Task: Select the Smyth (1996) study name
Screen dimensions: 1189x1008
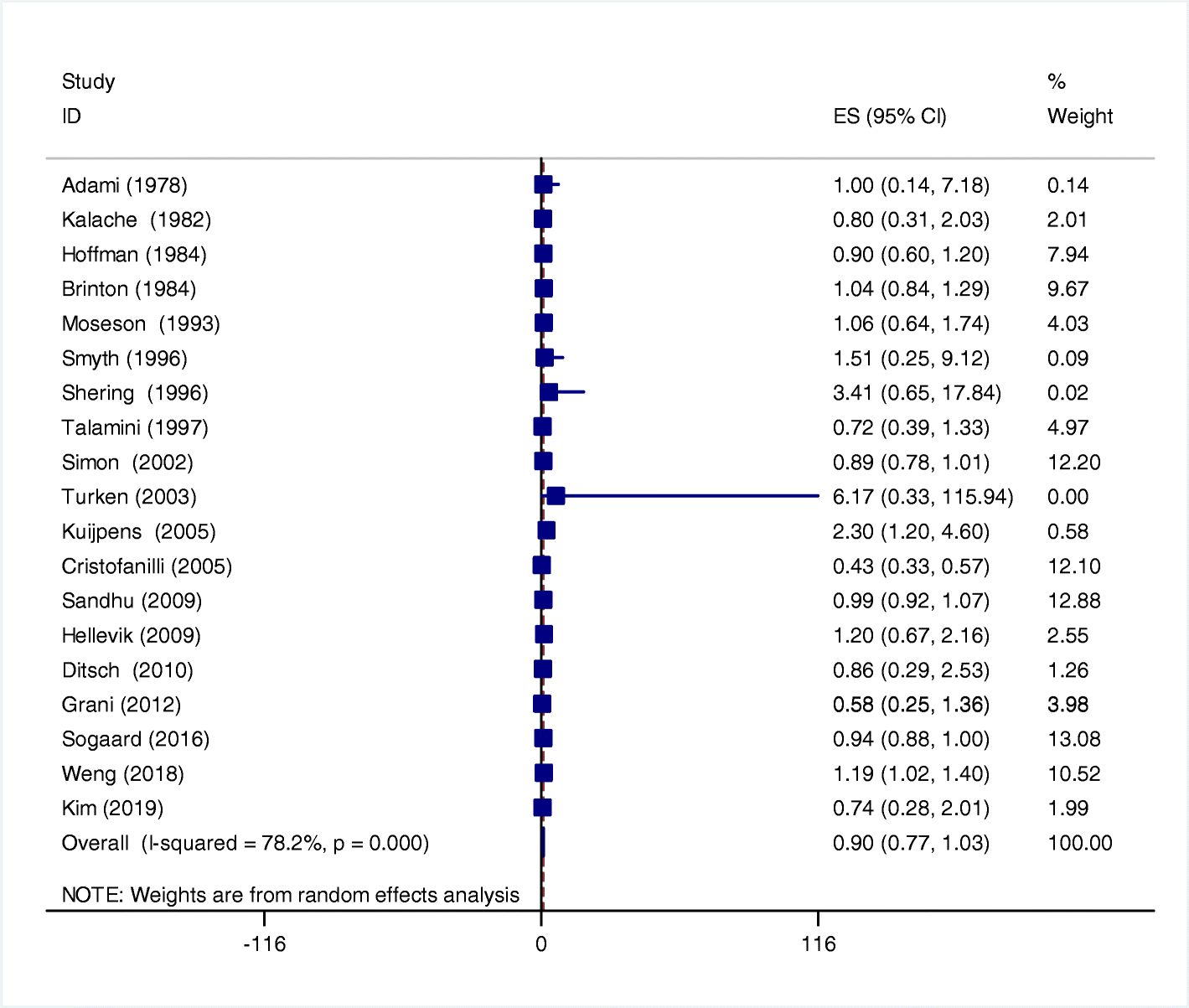Action: [124, 359]
